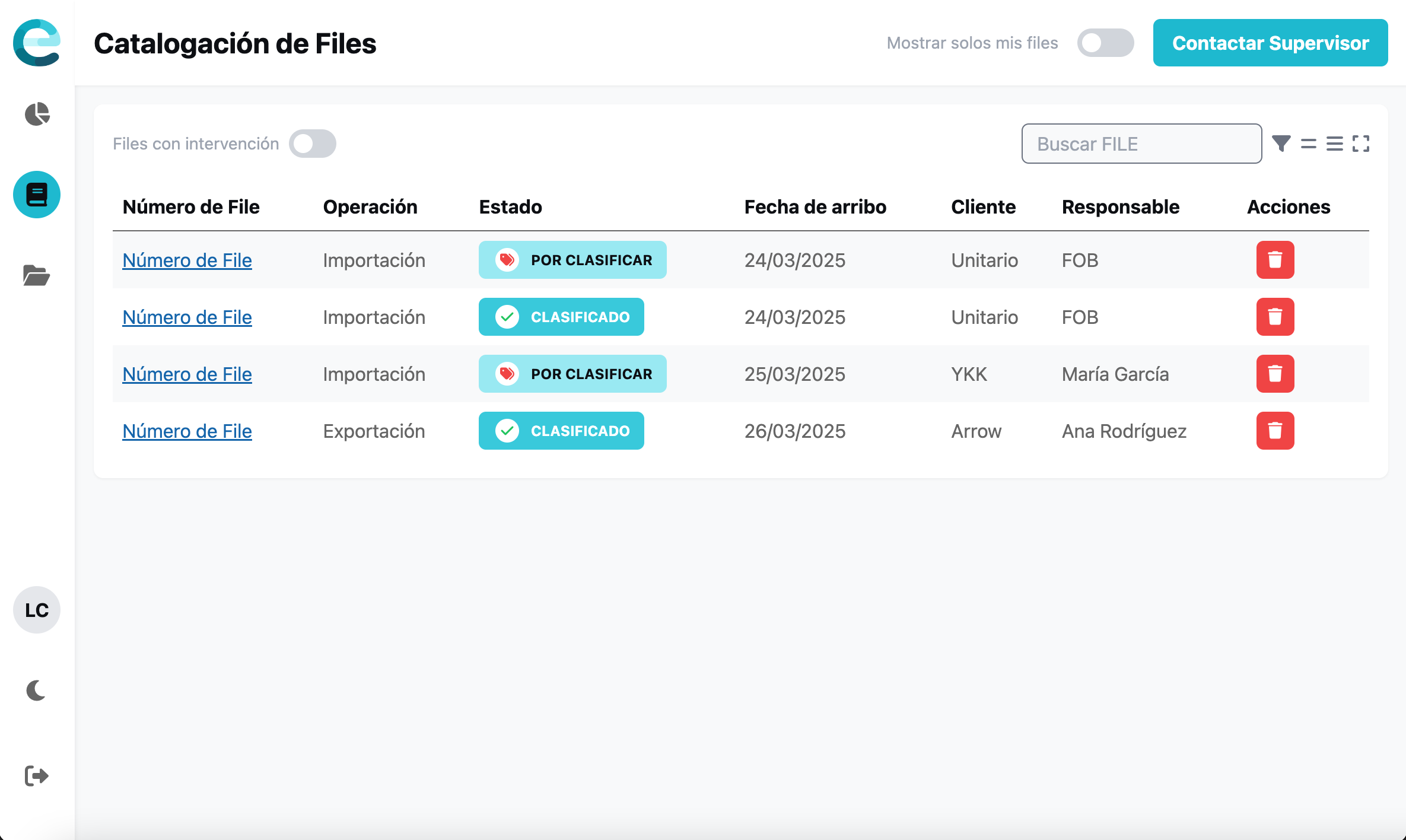Screen dimensions: 1406x840
Task: Enter fullscreen table view icon
Action: pyautogui.click(x=1361, y=144)
